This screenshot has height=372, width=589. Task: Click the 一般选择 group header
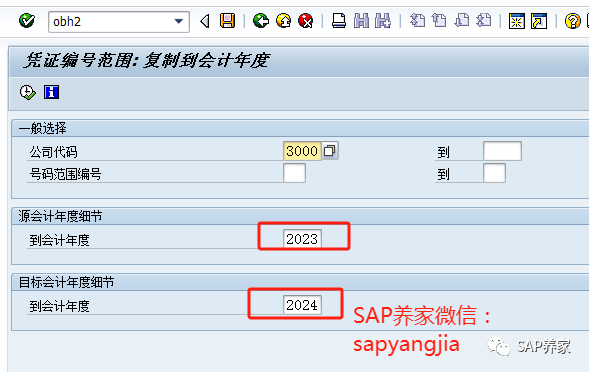tap(42, 129)
